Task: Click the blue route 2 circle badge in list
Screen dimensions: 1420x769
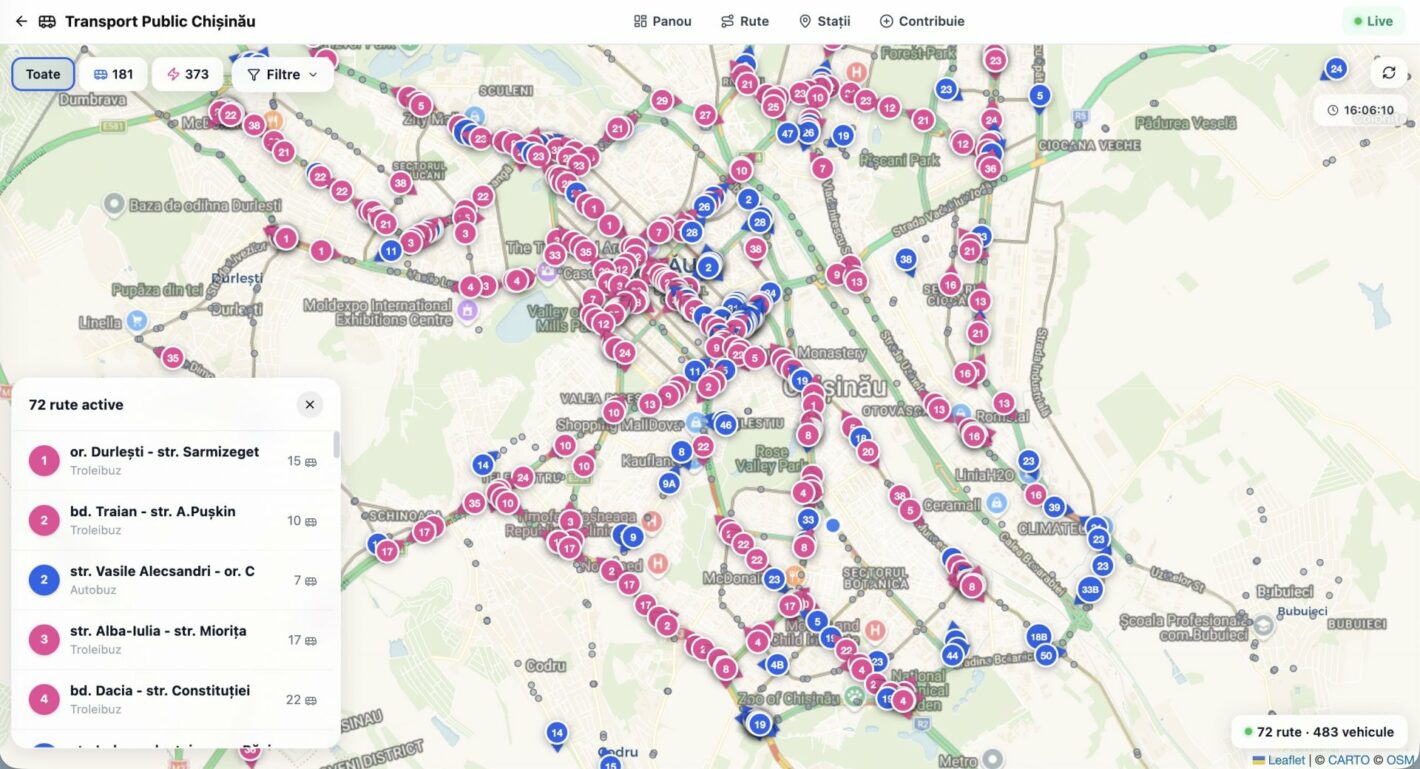Action: tap(44, 580)
